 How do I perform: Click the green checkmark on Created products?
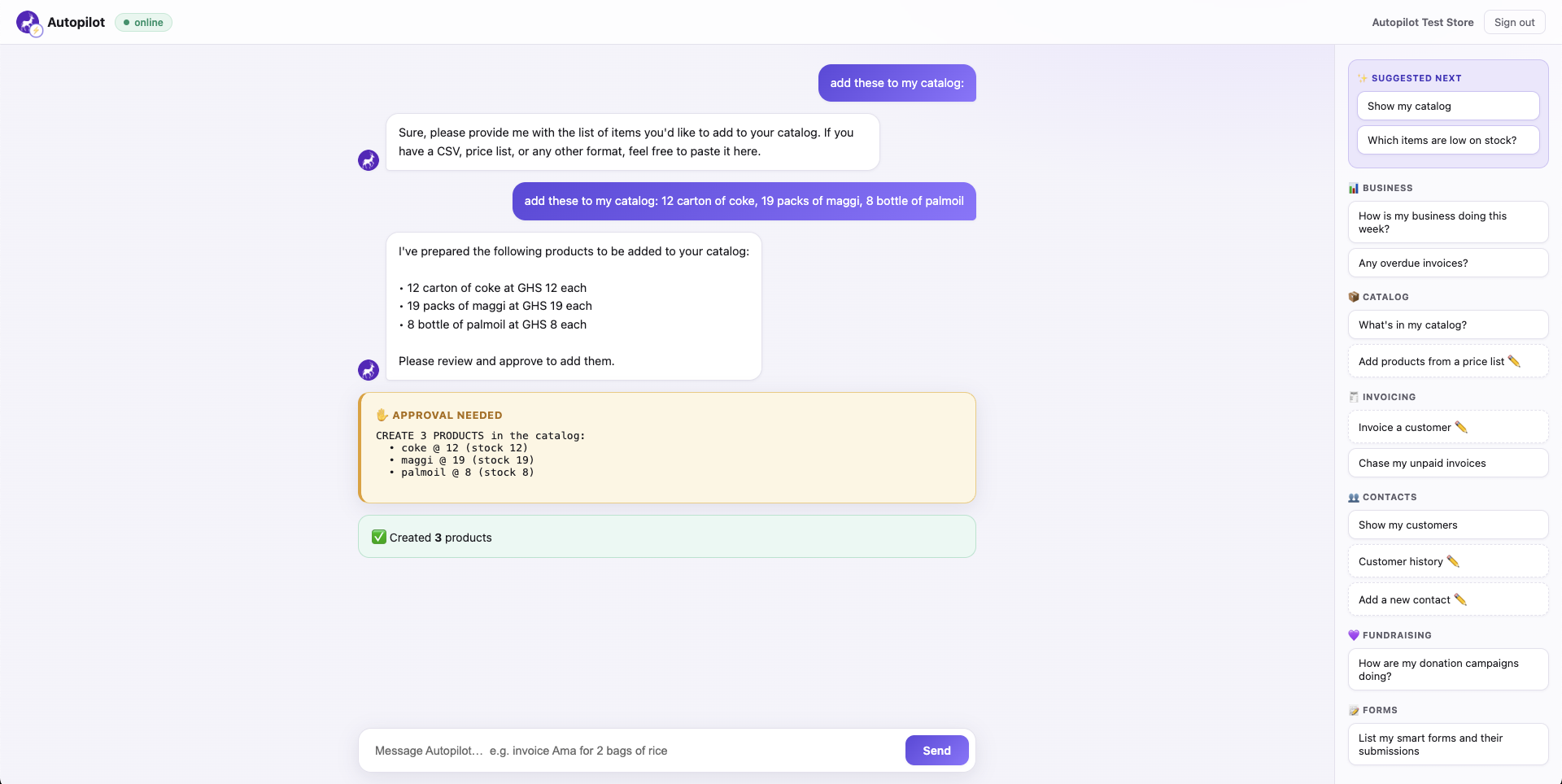(x=379, y=537)
